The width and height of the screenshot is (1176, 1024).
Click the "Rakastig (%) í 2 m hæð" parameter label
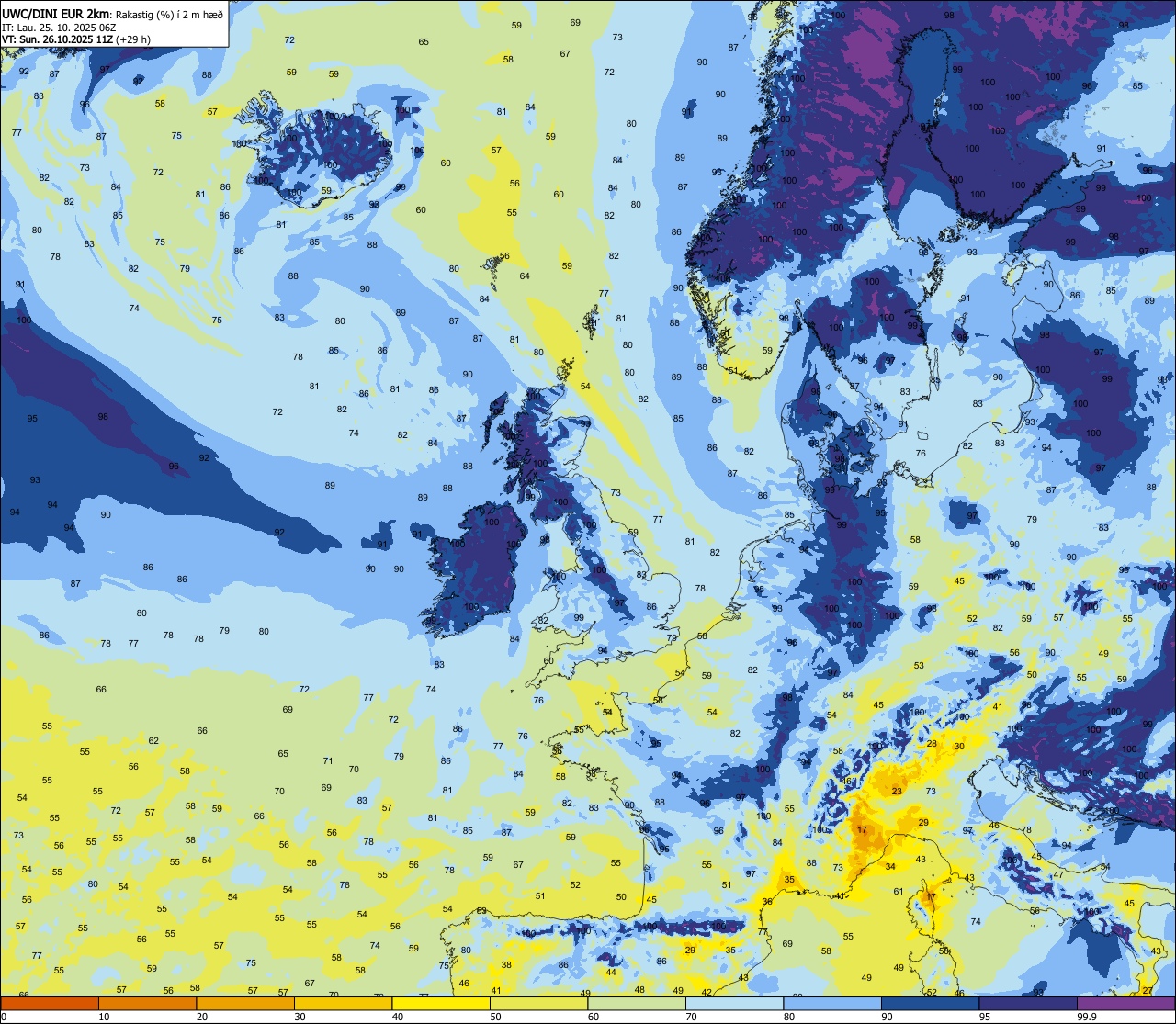pyautogui.click(x=168, y=14)
